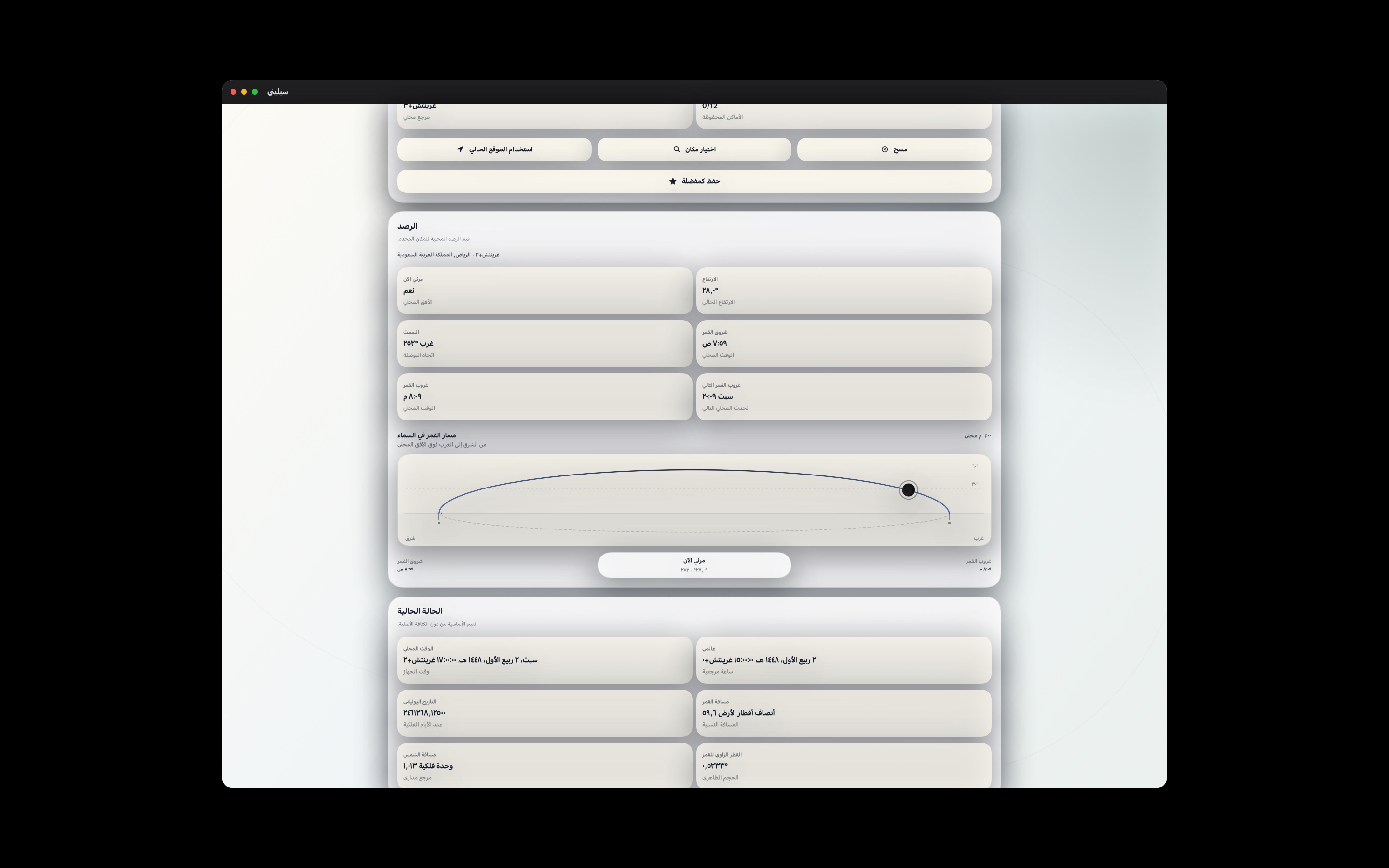Select the التاريخ اليولياني card
The image size is (1389, 868).
point(545,713)
